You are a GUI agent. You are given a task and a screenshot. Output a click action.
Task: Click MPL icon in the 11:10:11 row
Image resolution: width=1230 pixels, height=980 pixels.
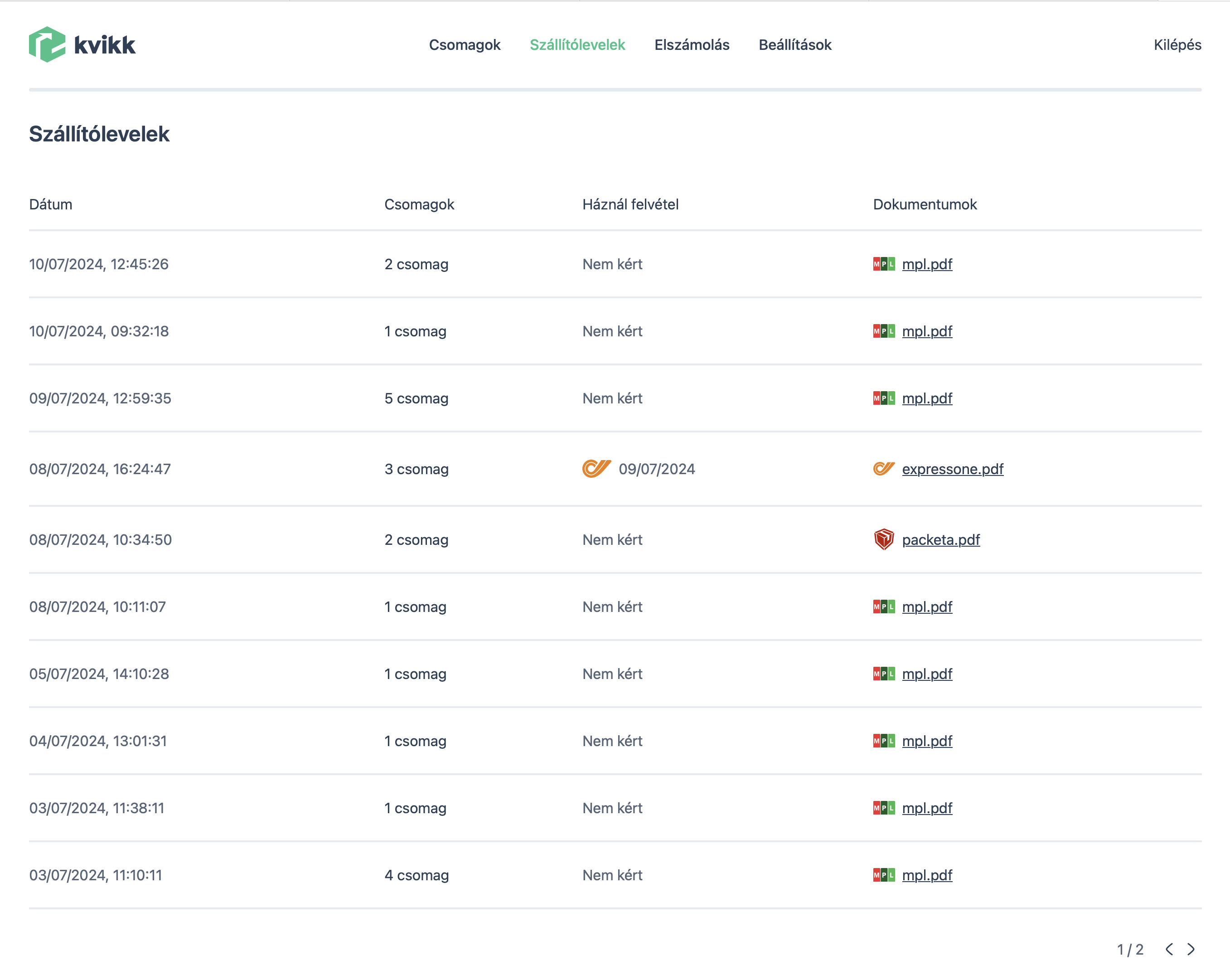pos(884,875)
